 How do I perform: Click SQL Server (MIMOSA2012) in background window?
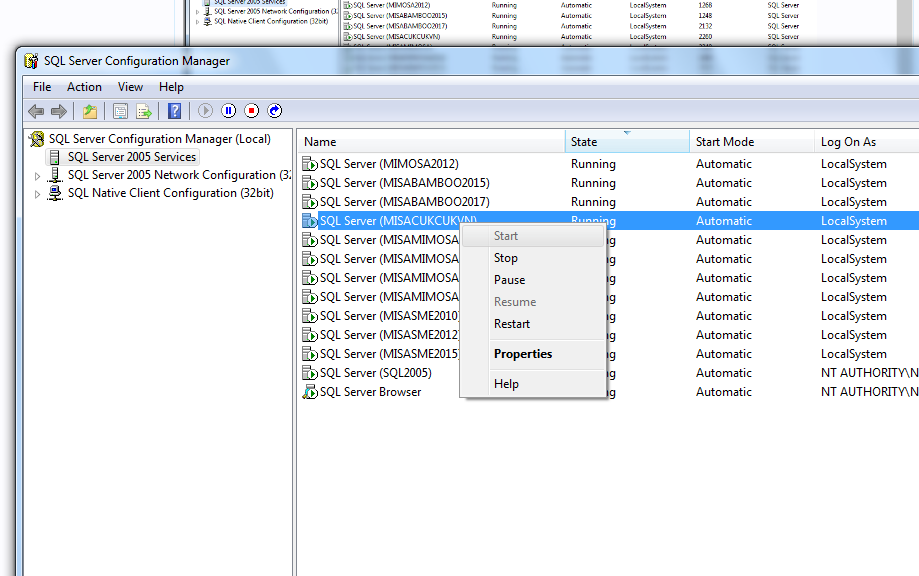click(x=391, y=5)
